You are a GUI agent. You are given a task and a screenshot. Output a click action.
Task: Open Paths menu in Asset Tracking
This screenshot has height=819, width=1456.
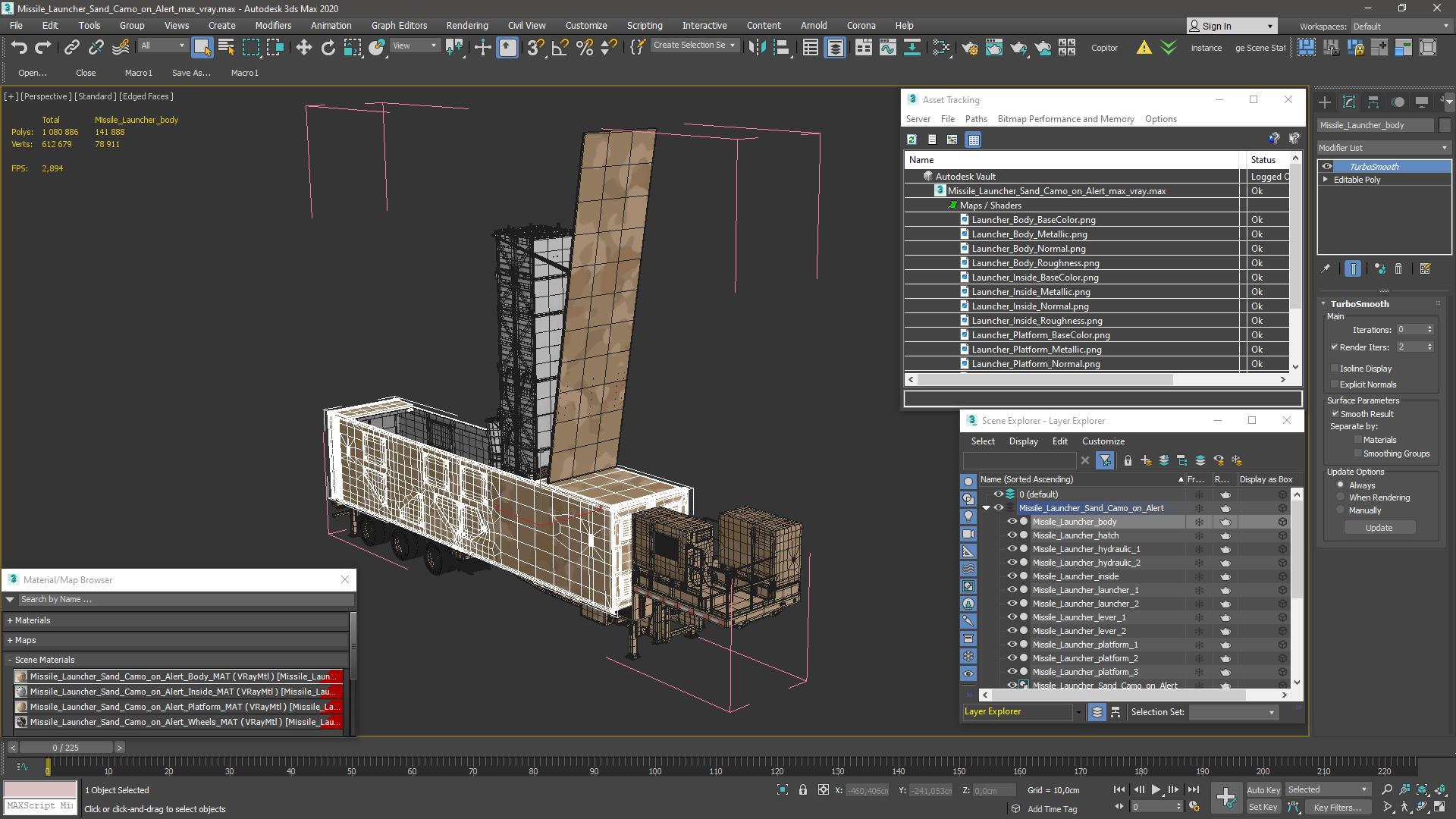point(976,119)
